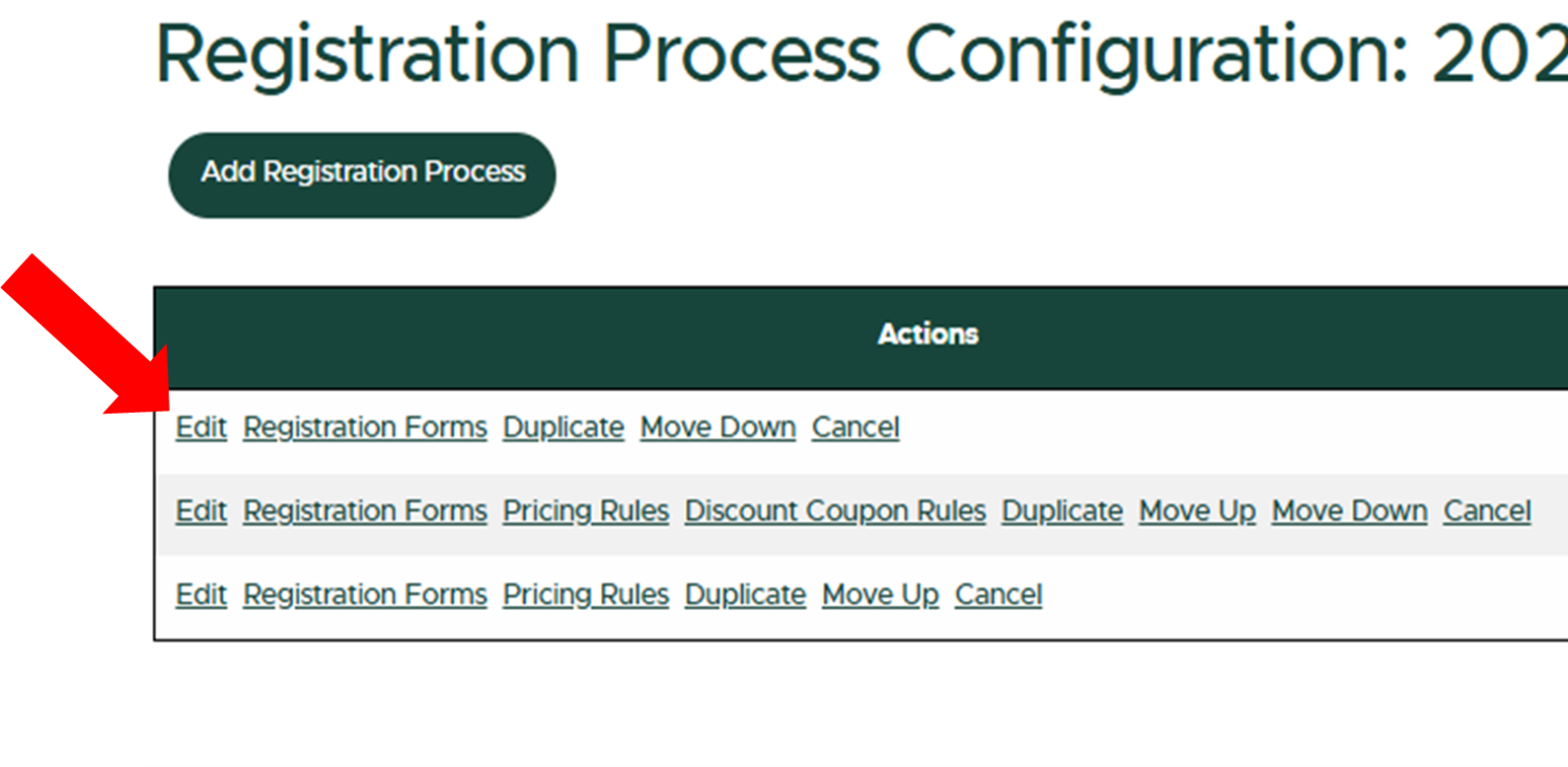Move the second registration process up

click(x=1196, y=510)
